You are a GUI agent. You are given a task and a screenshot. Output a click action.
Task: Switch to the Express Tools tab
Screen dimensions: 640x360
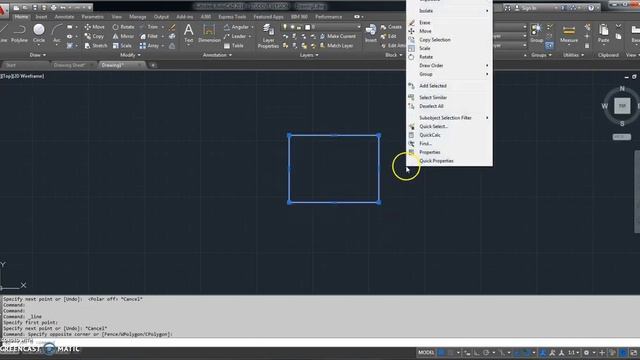click(232, 17)
